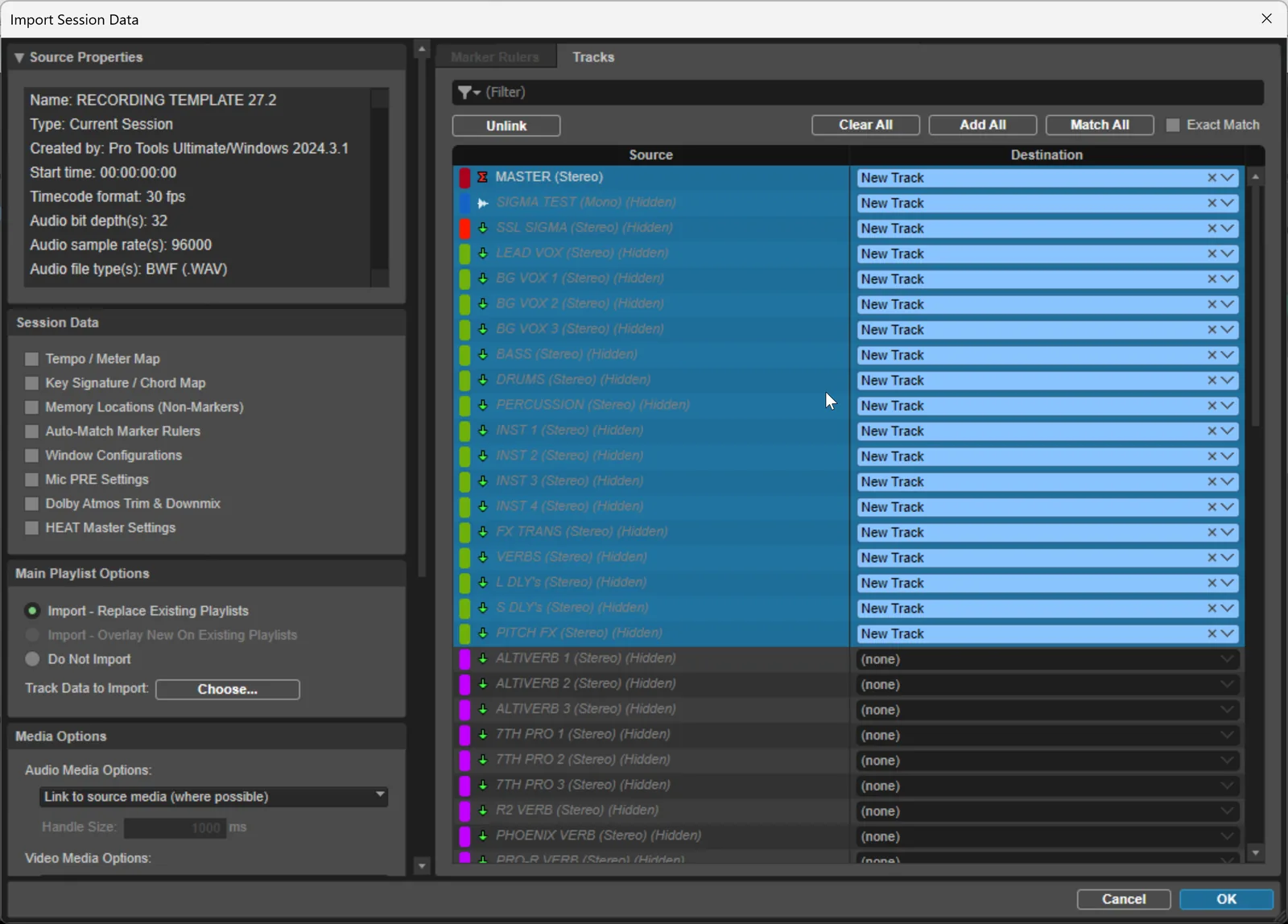Open destination dropdown arrow for DRUMS row
The width and height of the screenshot is (1288, 924).
point(1228,381)
